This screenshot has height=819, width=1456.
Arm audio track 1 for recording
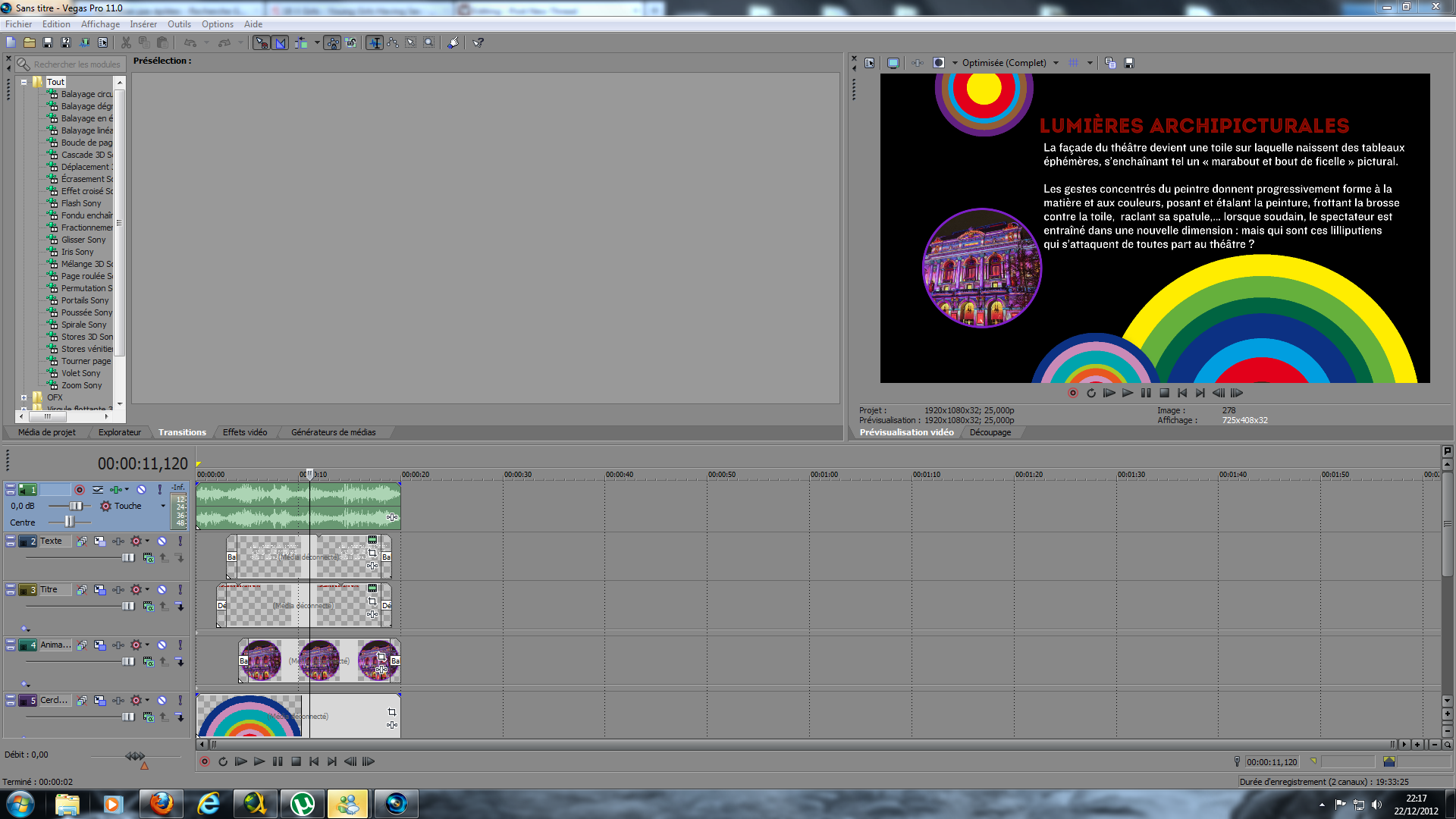click(79, 490)
